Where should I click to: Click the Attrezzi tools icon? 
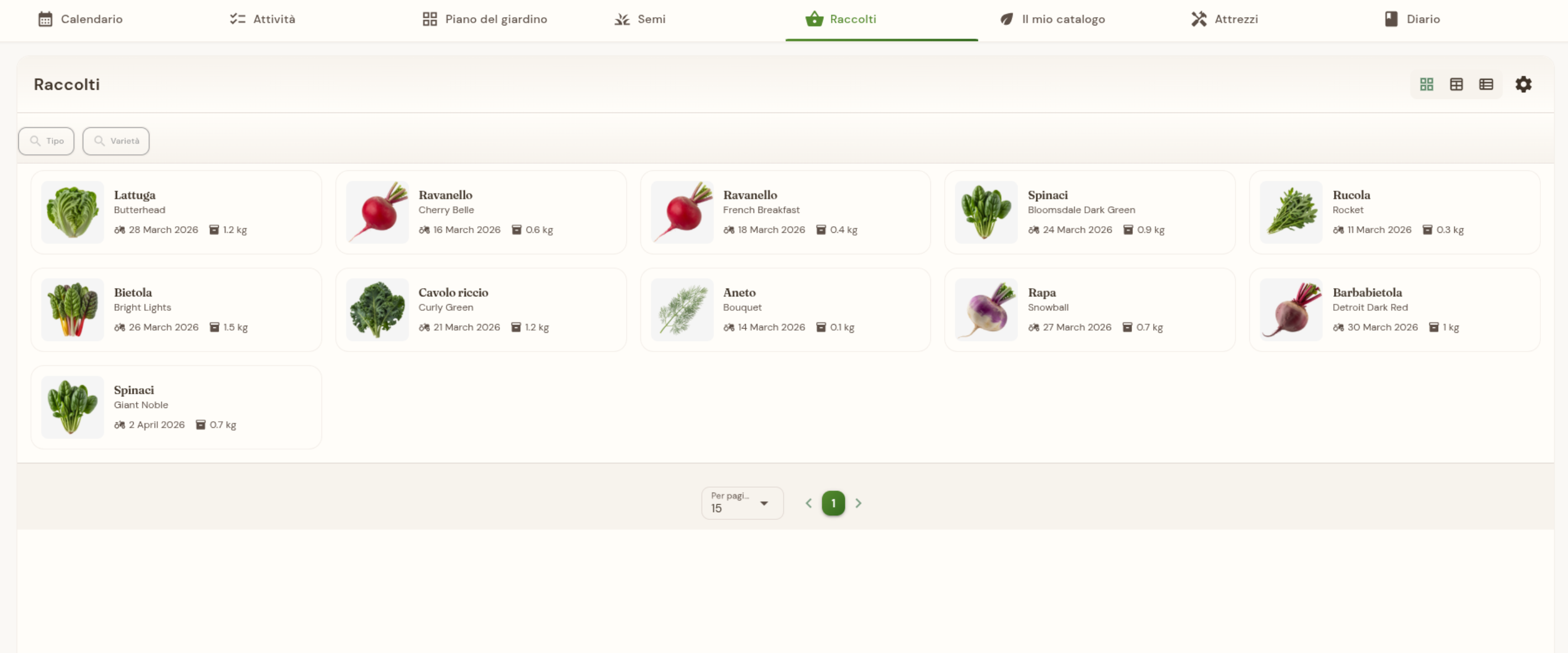click(1198, 19)
